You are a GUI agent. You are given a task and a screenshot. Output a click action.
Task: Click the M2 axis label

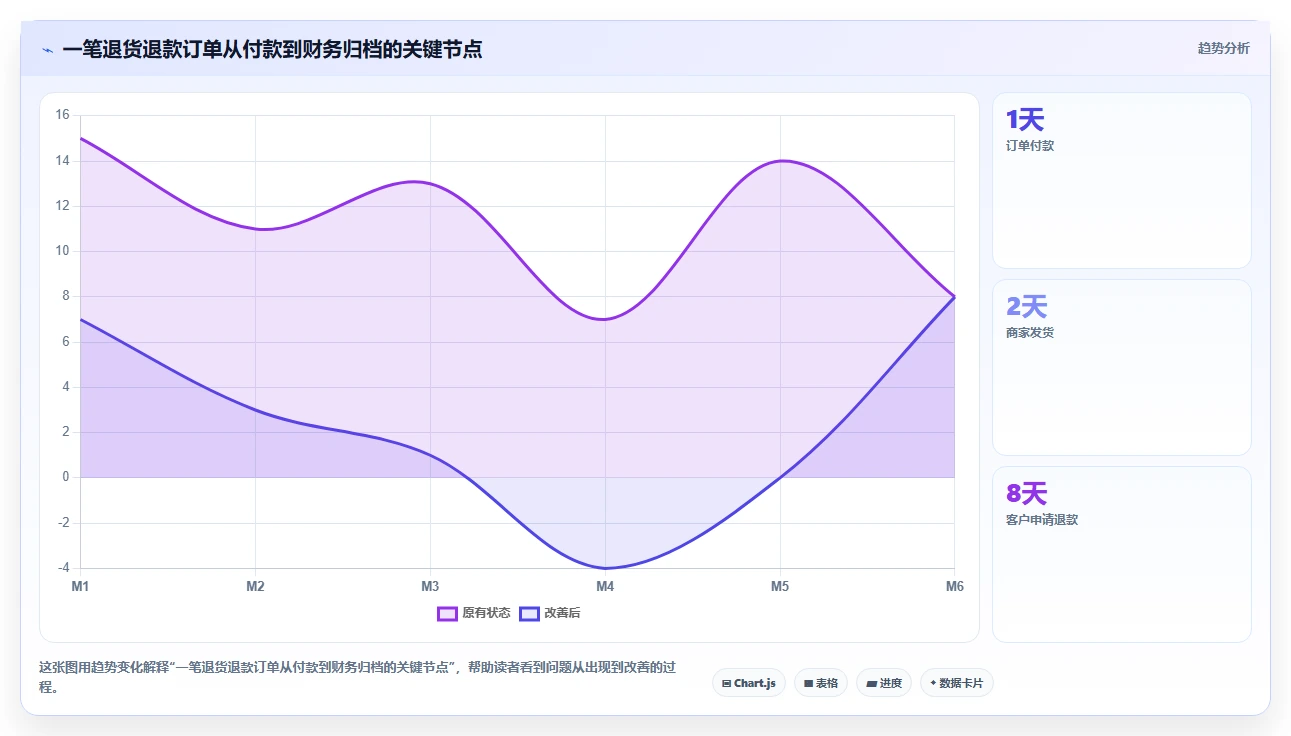pyautogui.click(x=255, y=586)
